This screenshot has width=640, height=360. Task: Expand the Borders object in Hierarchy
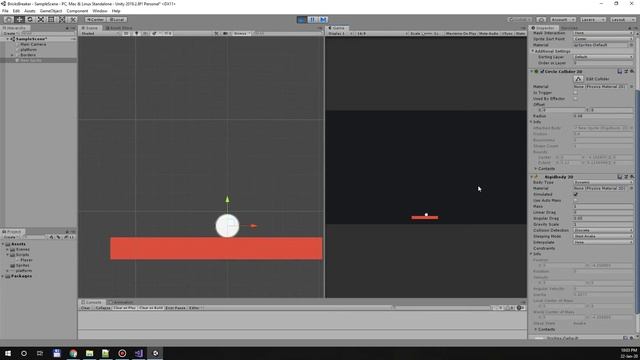(12, 55)
